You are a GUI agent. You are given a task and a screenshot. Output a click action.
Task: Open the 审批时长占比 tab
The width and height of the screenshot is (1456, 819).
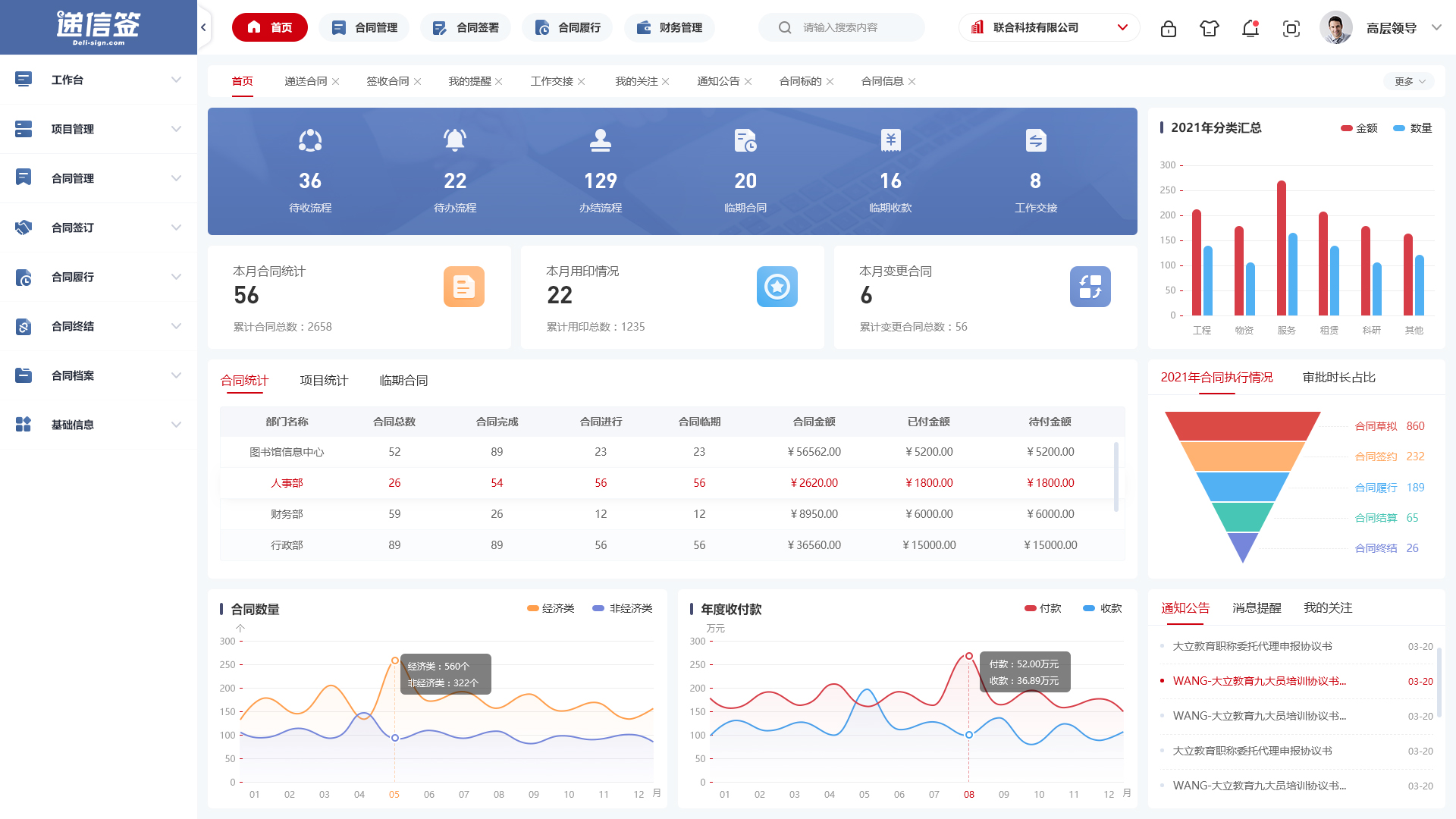click(1338, 378)
